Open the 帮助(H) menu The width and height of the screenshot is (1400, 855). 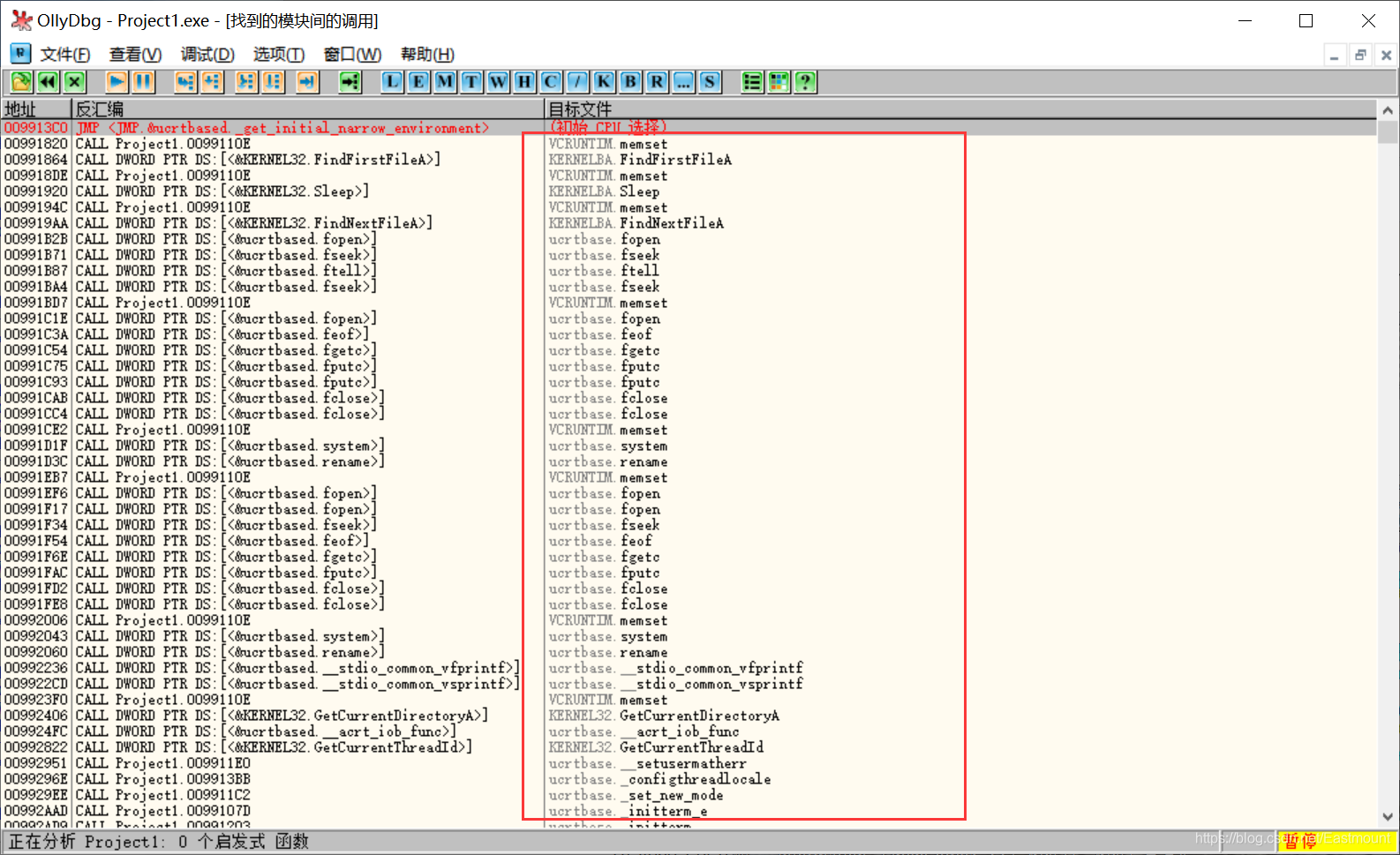pyautogui.click(x=427, y=55)
